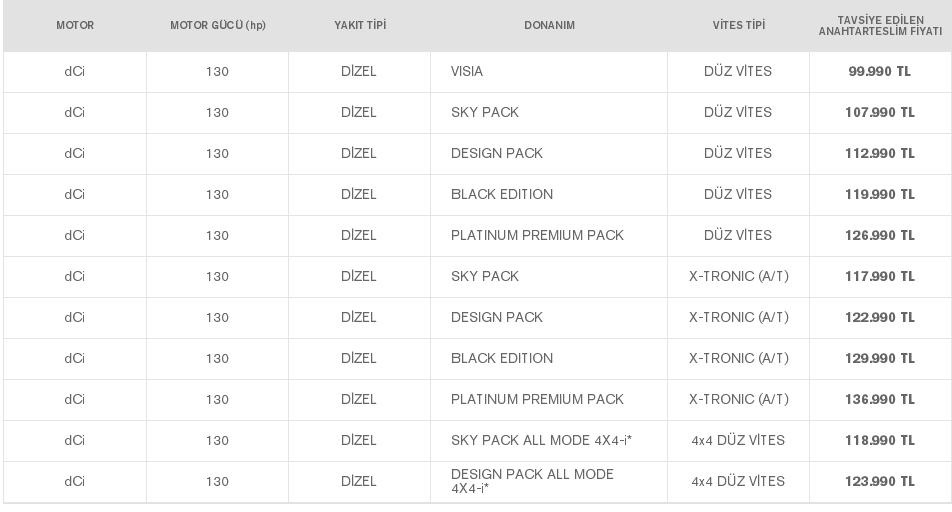
Task: Click the VİTES TİPİ column header
Action: coord(739,26)
